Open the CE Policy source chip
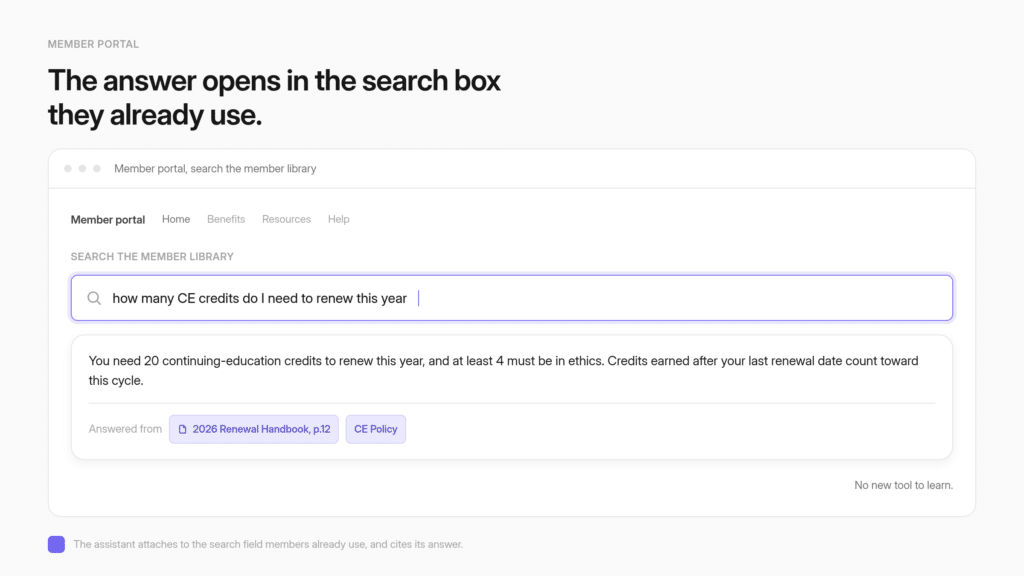Image resolution: width=1024 pixels, height=576 pixels. click(376, 429)
